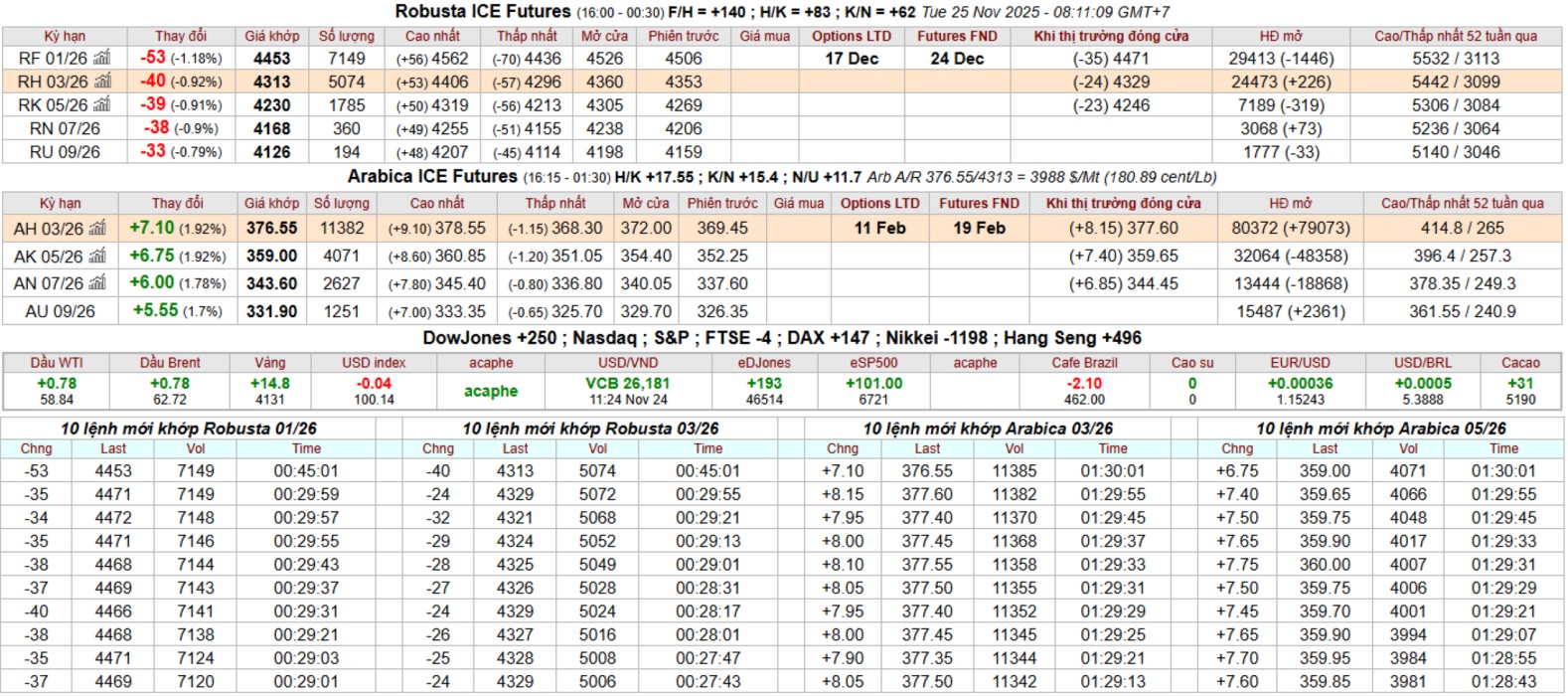
Task: Click '10 lệnh mới khớp Robusta 01/26' heading
Action: tap(189, 429)
